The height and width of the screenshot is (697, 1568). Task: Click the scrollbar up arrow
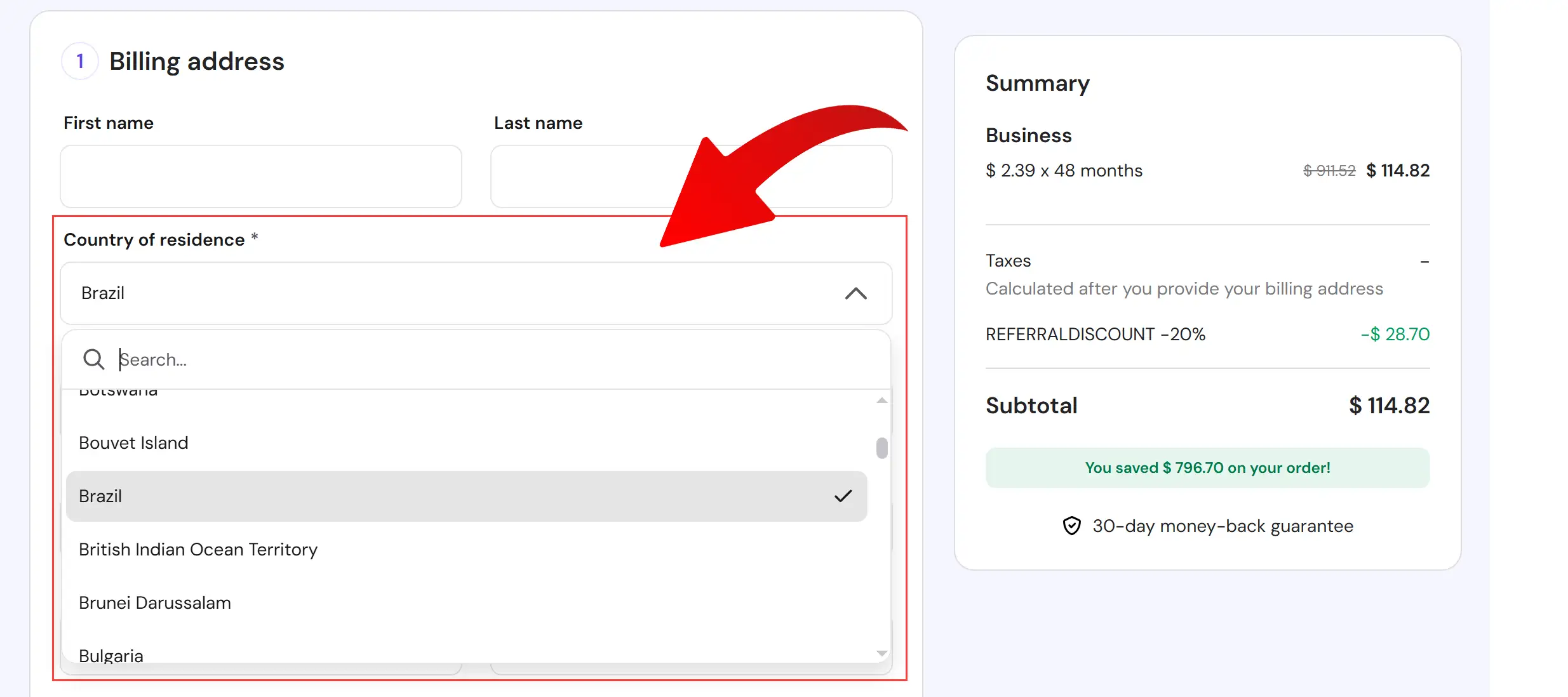coord(881,400)
